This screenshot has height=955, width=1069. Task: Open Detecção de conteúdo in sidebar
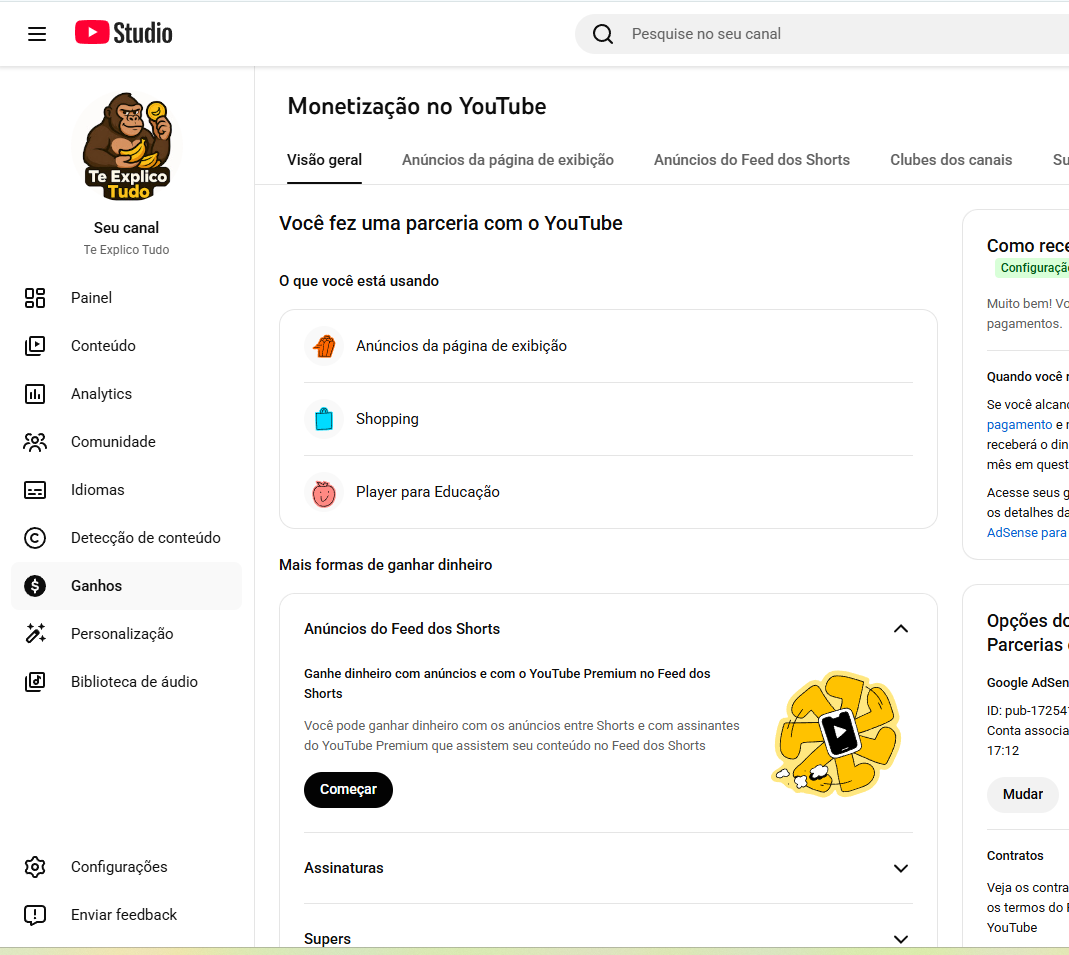coord(126,538)
